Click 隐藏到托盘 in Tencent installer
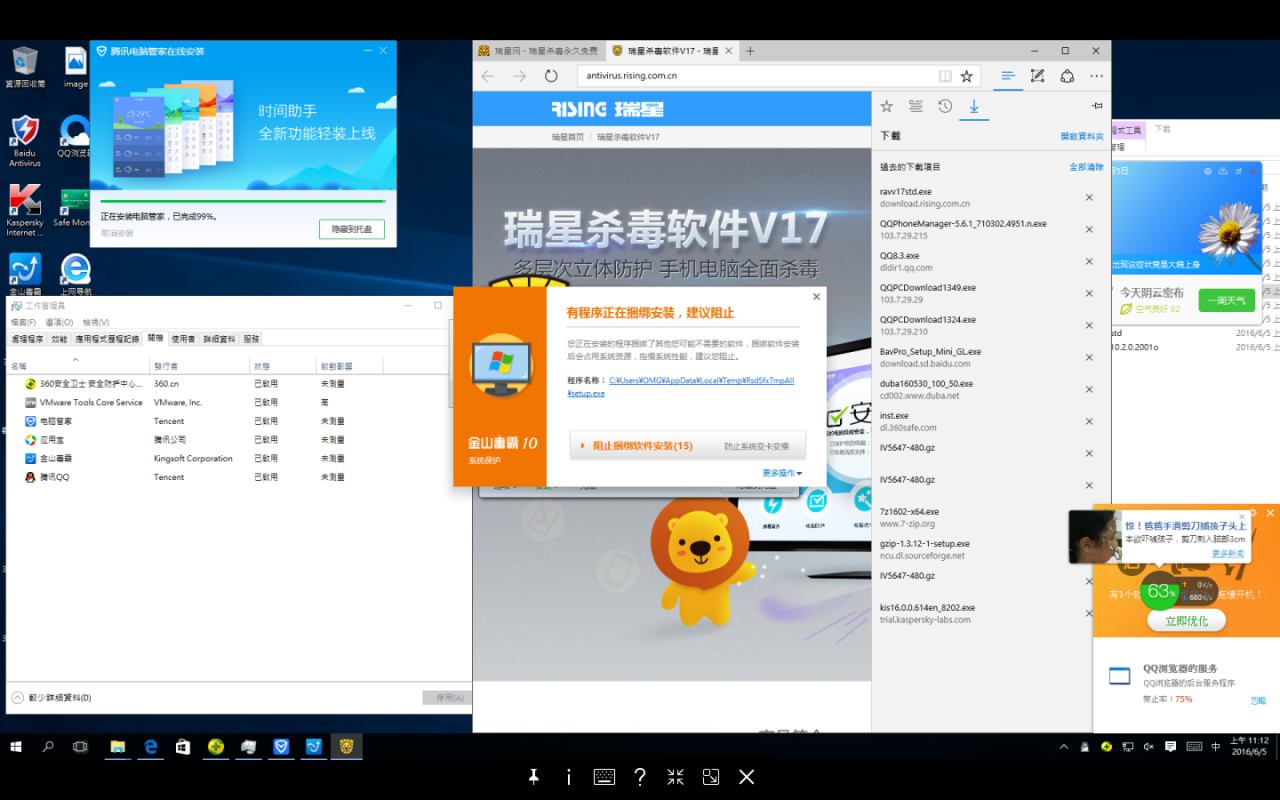 coord(351,230)
